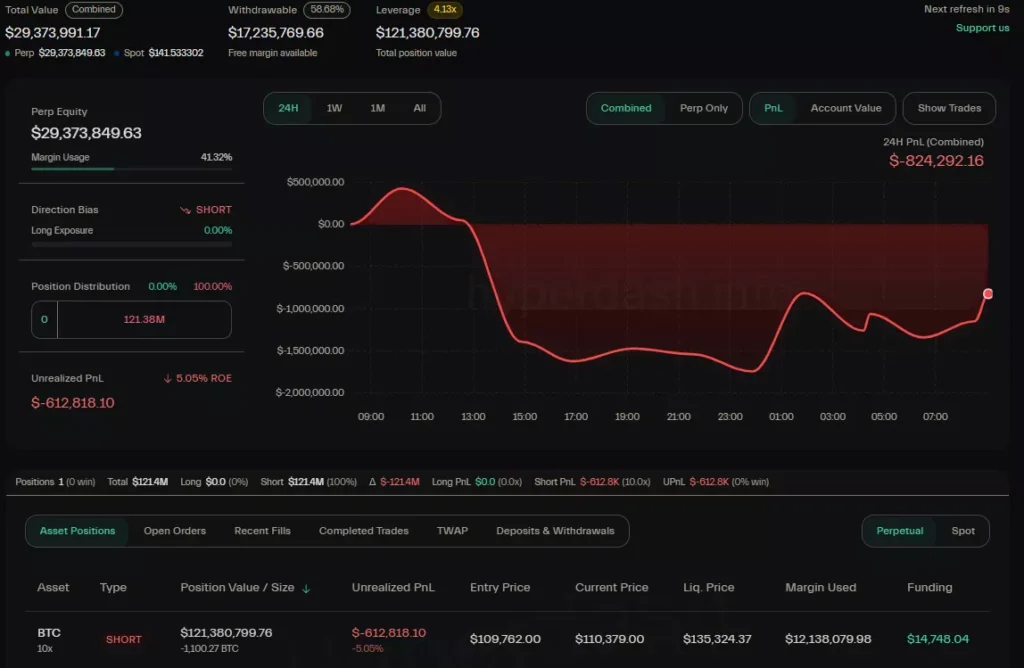Select the 1M time range
The height and width of the screenshot is (668, 1024).
pyautogui.click(x=377, y=108)
